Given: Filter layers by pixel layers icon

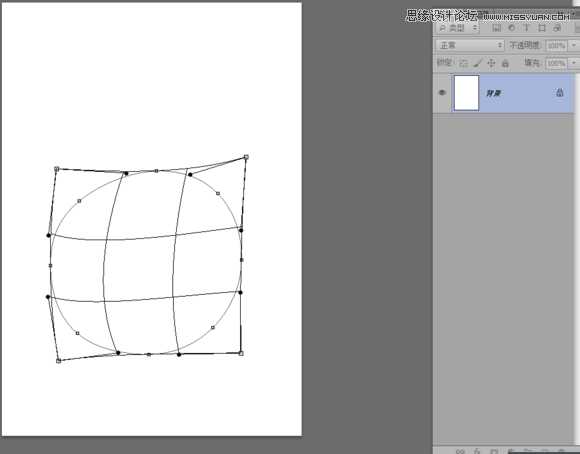Looking at the screenshot, I should pos(497,28).
